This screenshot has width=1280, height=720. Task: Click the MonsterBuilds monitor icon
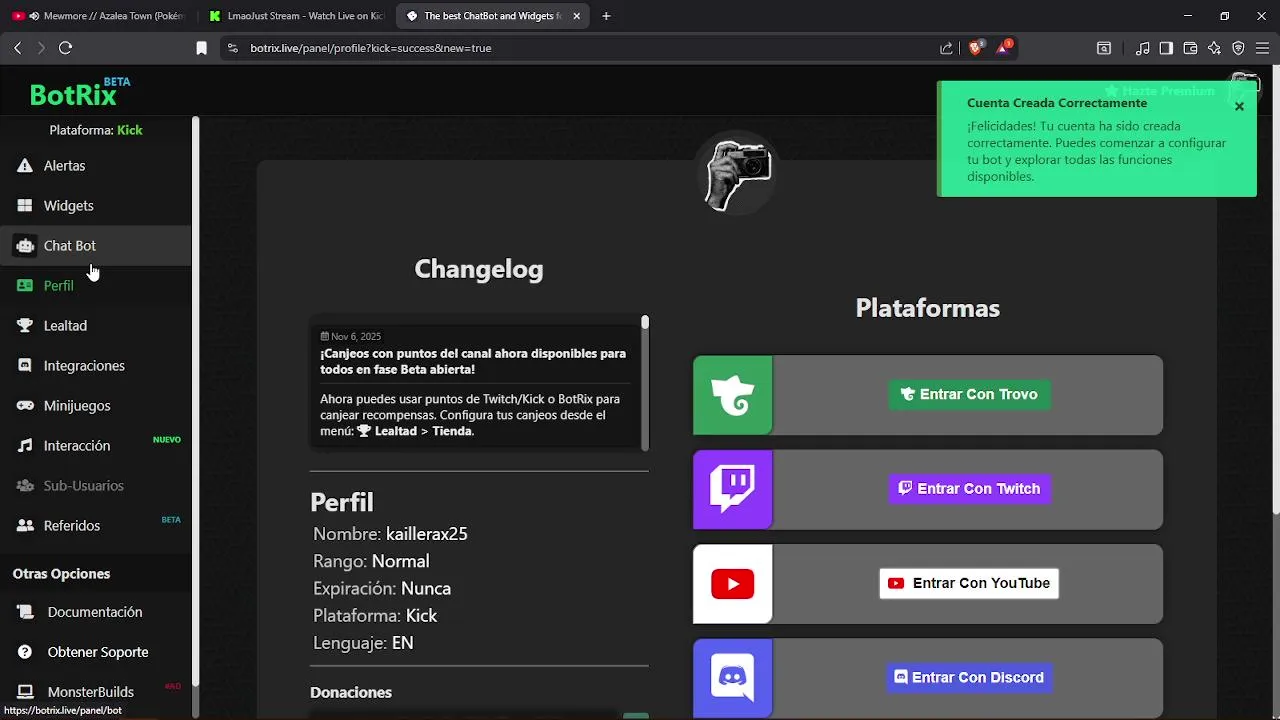pyautogui.click(x=25, y=692)
